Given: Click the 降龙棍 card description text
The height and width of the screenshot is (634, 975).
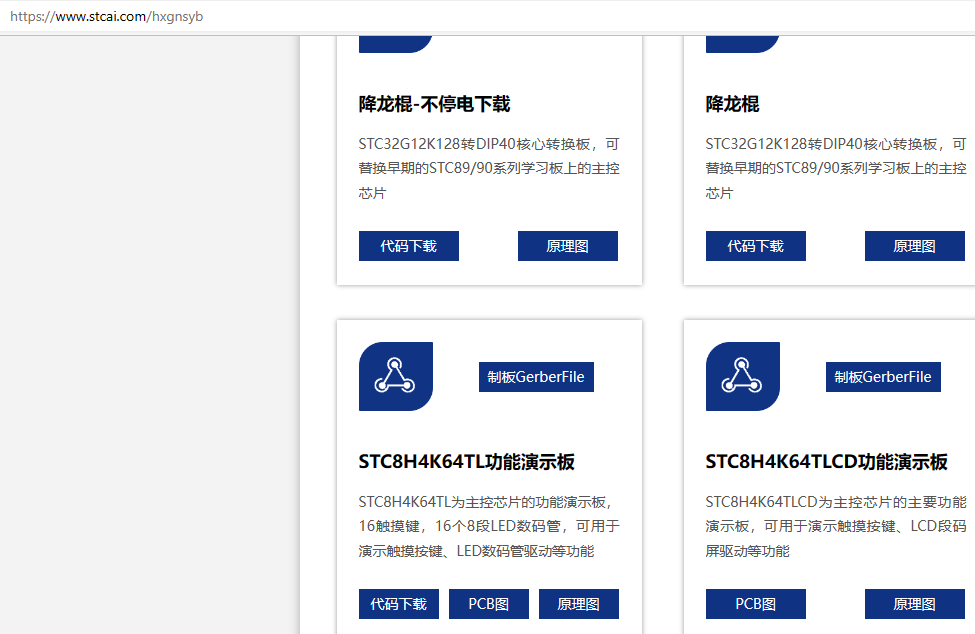Looking at the screenshot, I should click(x=836, y=168).
